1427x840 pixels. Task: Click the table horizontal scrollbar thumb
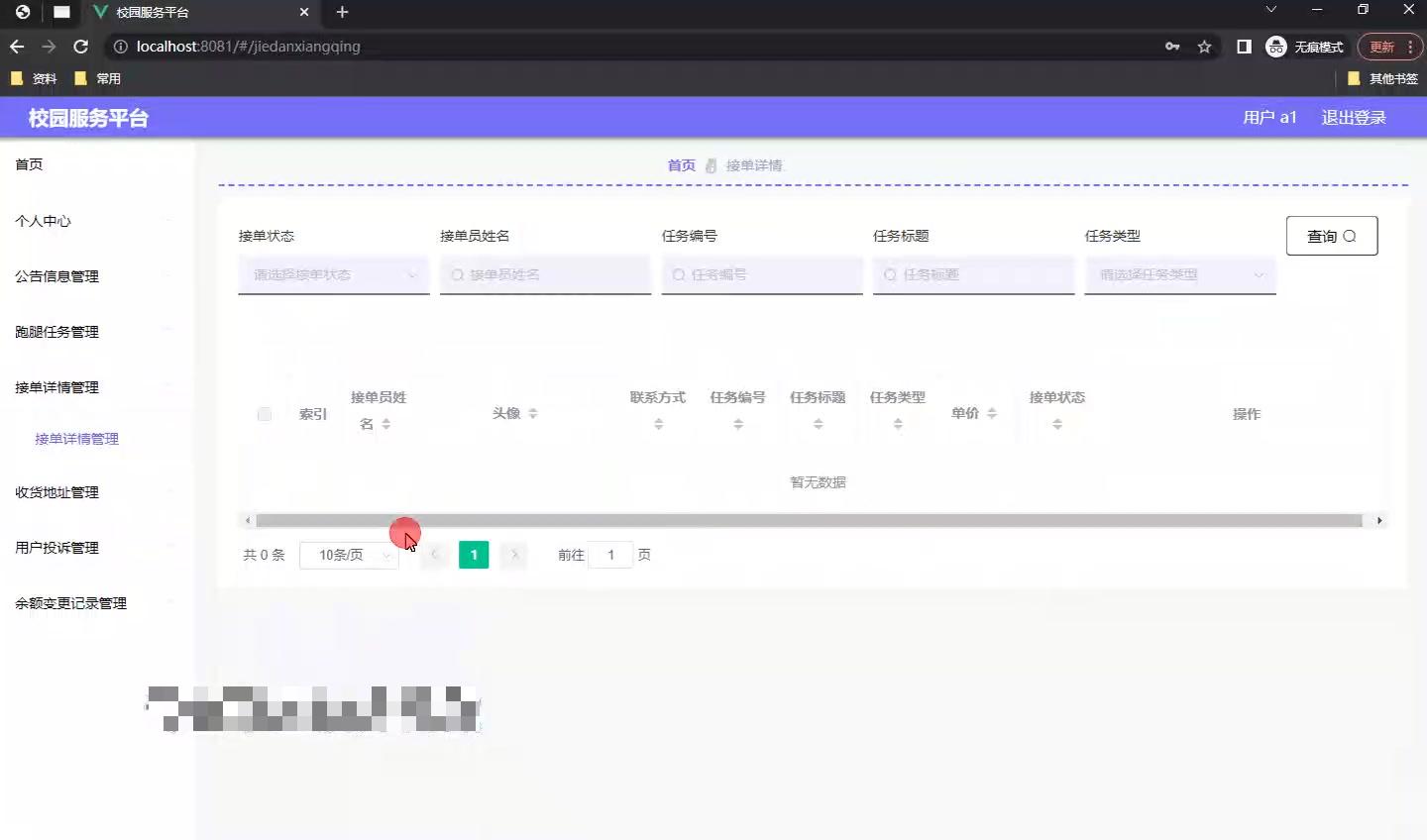tap(809, 520)
